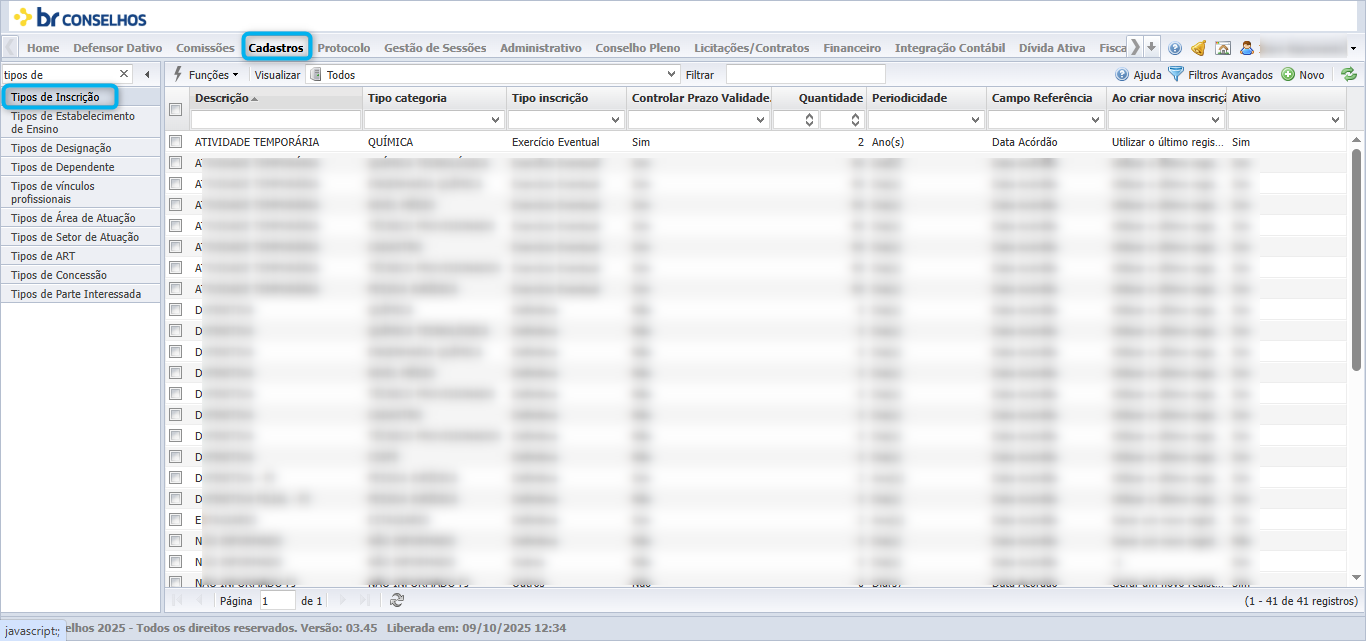Viewport: 1366px width, 641px height.
Task: Expand the Visualizar 'Todos' combo box
Action: pos(672,74)
